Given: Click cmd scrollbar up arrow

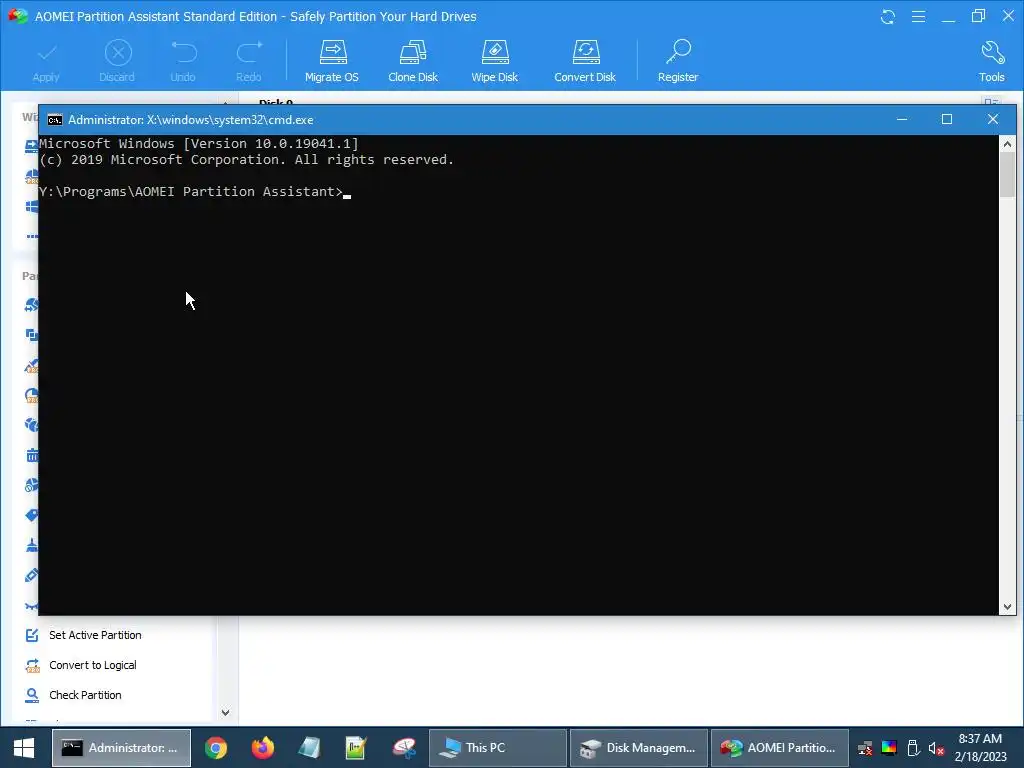Looking at the screenshot, I should point(1007,144).
